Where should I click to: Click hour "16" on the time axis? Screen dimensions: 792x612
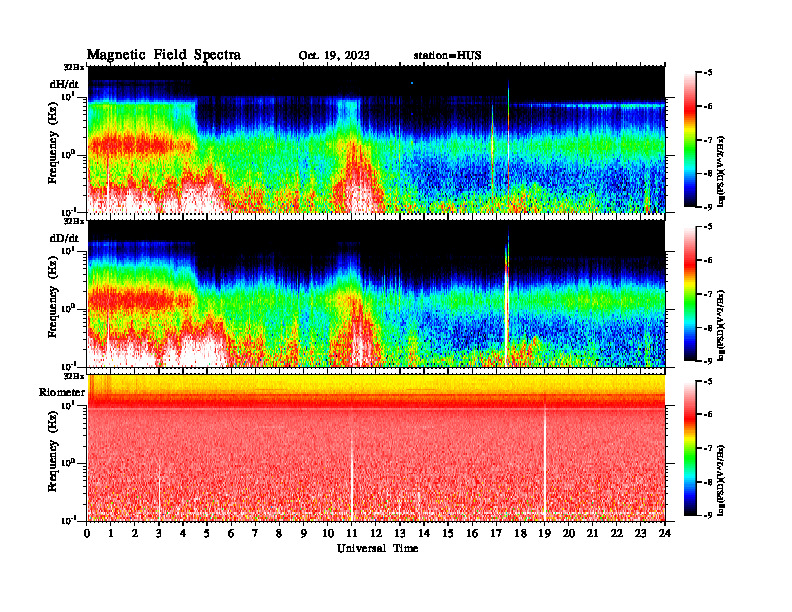[472, 533]
